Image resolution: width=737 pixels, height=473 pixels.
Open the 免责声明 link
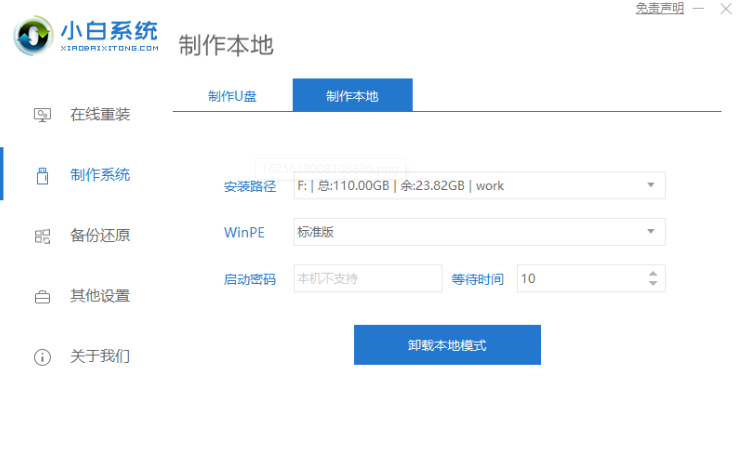660,8
